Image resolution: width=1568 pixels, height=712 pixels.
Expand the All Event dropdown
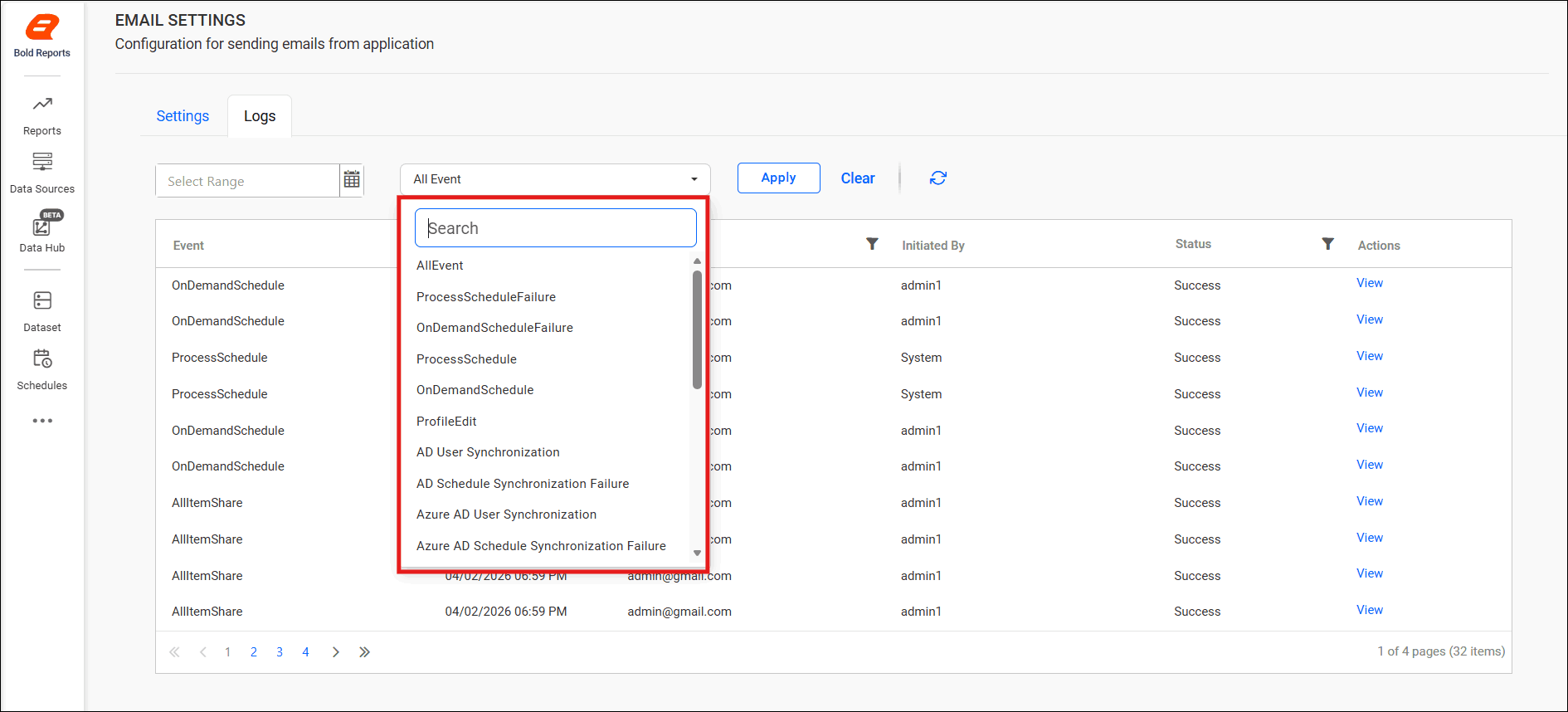555,179
